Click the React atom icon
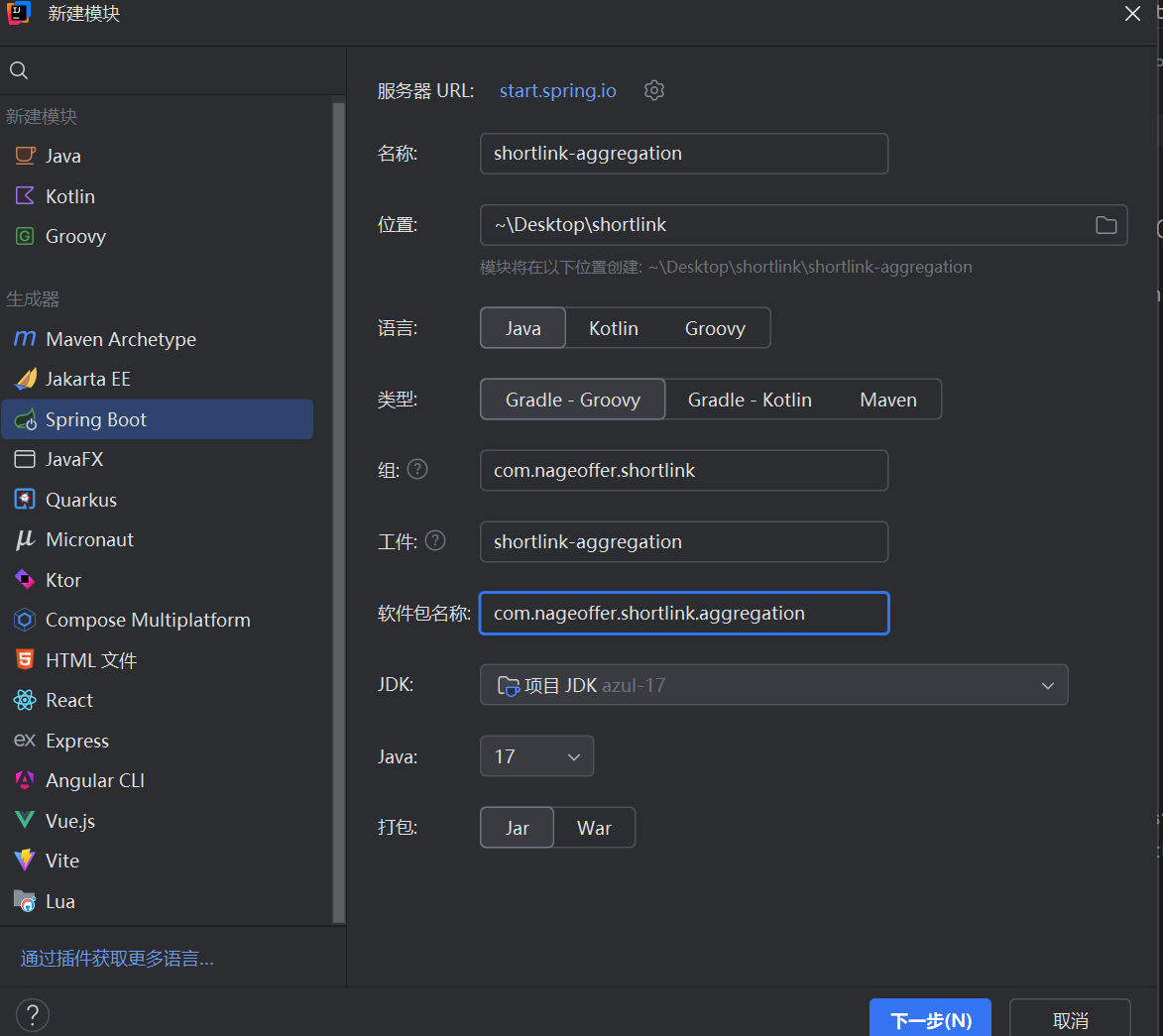 coord(25,699)
